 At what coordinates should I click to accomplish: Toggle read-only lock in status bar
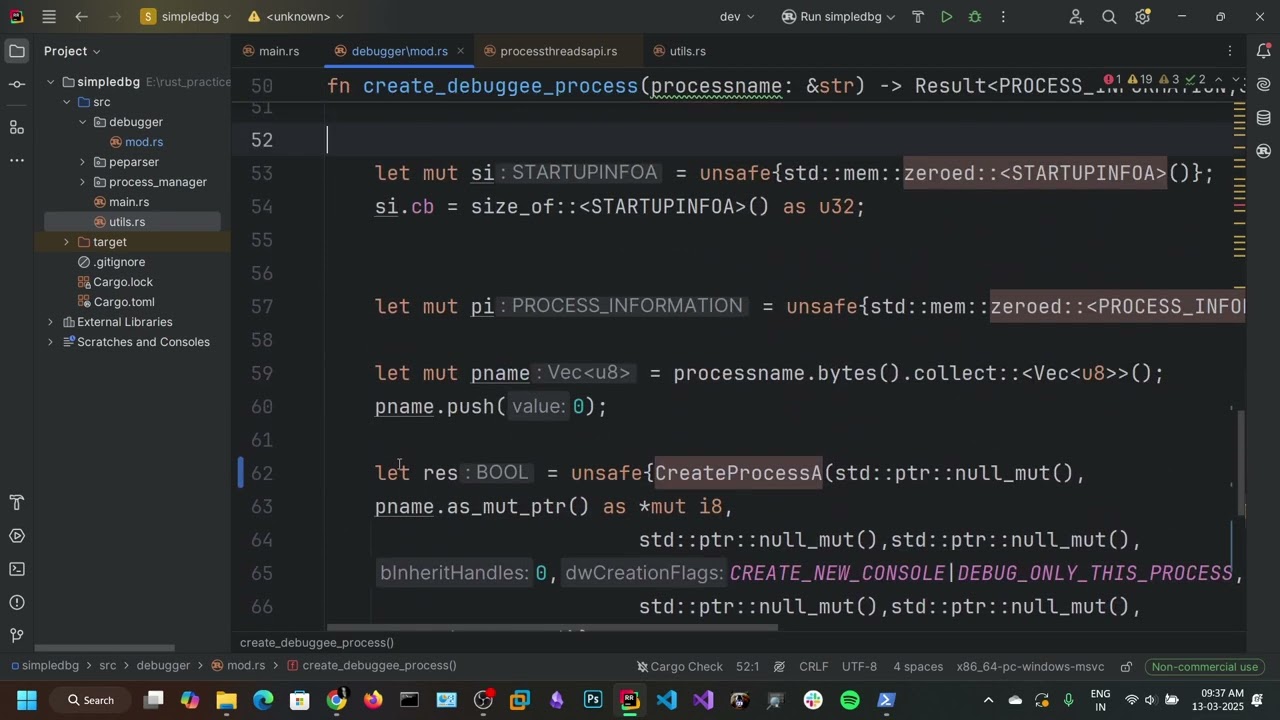[x=1126, y=667]
